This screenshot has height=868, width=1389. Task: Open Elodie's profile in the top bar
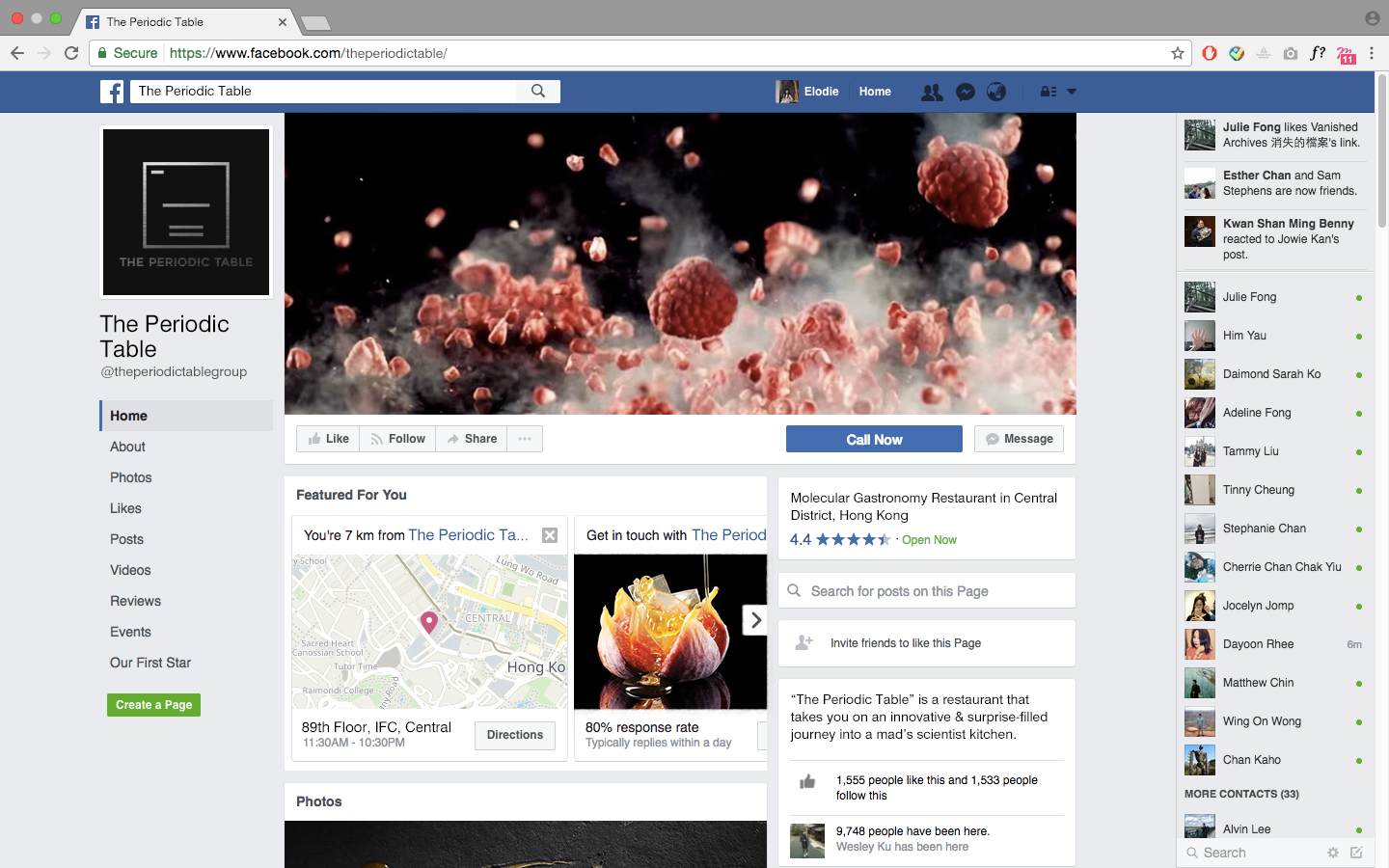click(x=807, y=92)
